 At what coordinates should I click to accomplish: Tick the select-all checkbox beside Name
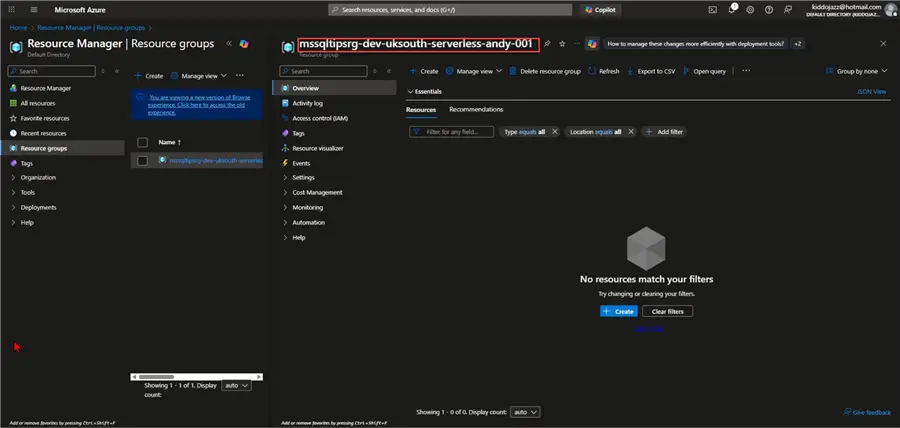pos(143,142)
